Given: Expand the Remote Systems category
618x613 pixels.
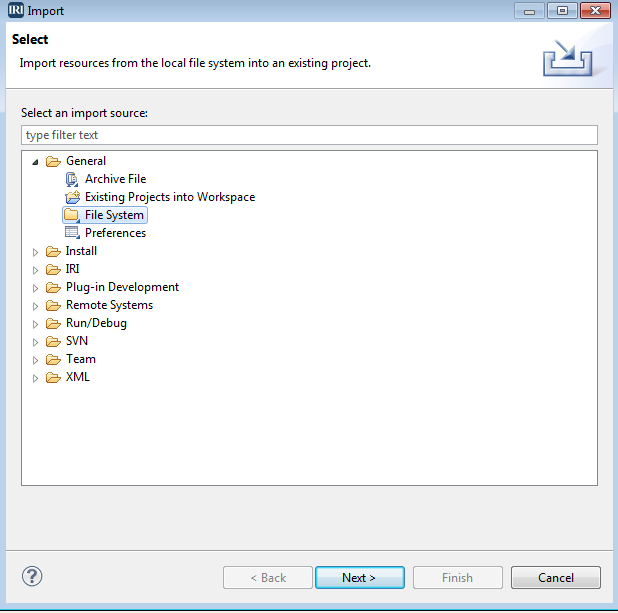Looking at the screenshot, I should coord(35,306).
